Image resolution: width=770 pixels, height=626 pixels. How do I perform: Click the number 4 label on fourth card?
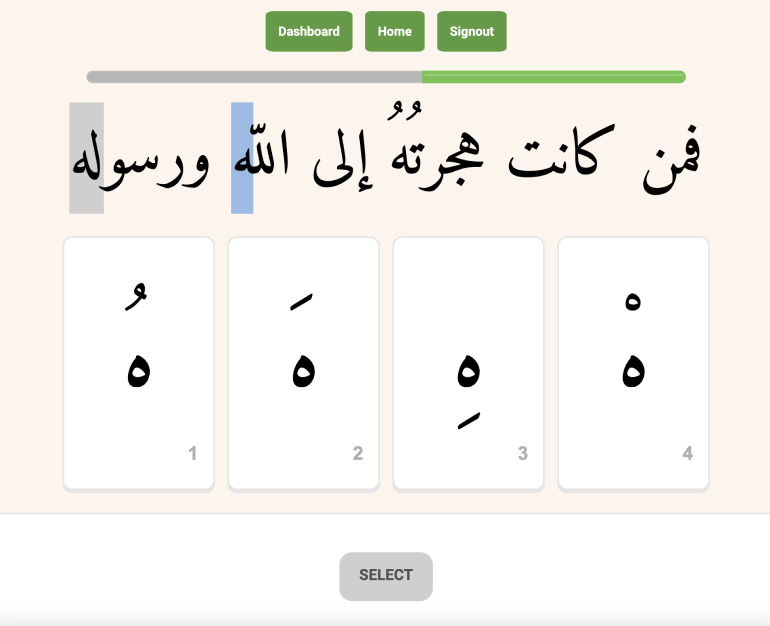pos(687,454)
